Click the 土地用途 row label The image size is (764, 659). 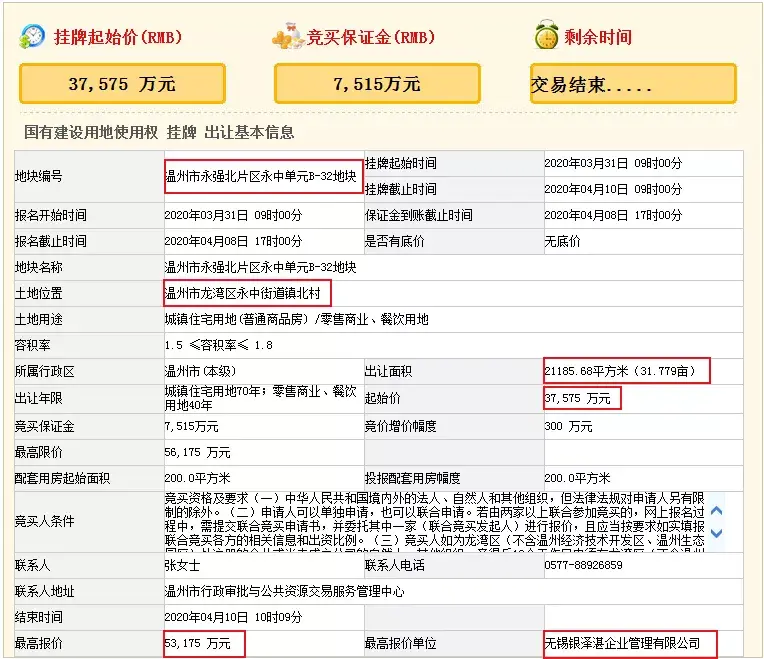(x=38, y=320)
